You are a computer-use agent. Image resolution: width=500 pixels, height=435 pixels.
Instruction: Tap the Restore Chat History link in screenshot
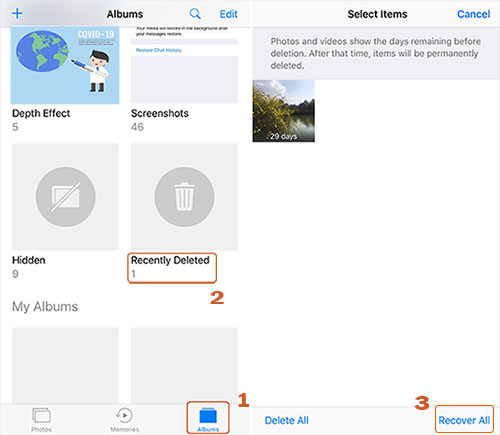[159, 50]
